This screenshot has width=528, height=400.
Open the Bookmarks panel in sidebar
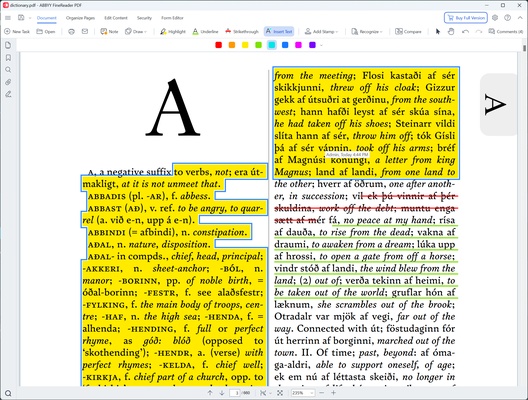coord(8,58)
